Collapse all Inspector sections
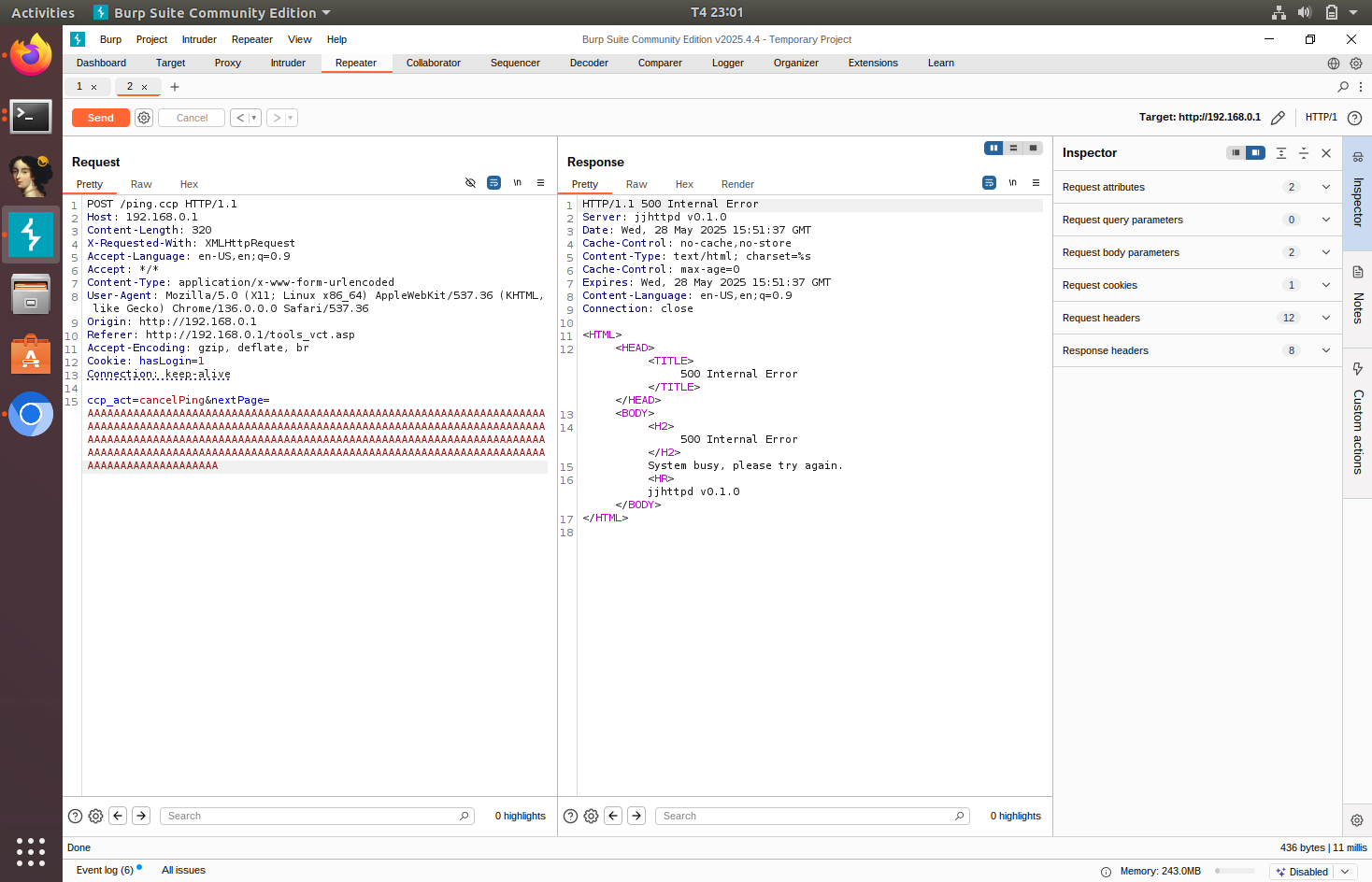 tap(1304, 153)
